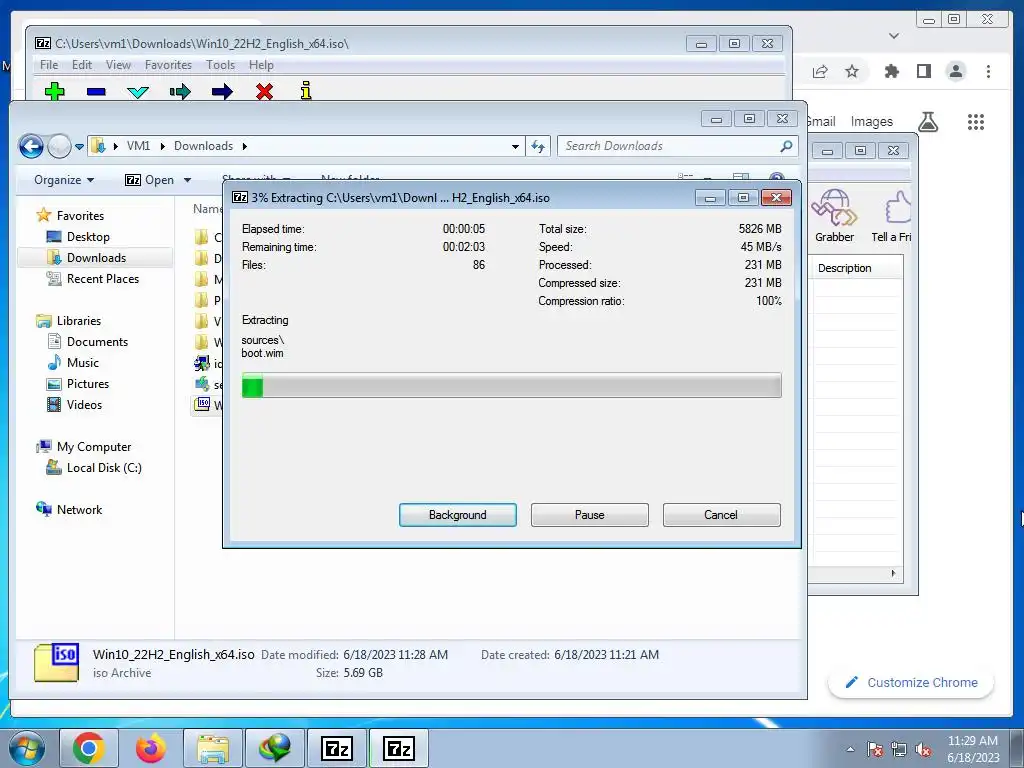
Task: Click the blue minus Extract icon in 7-Zip
Action: 96,91
